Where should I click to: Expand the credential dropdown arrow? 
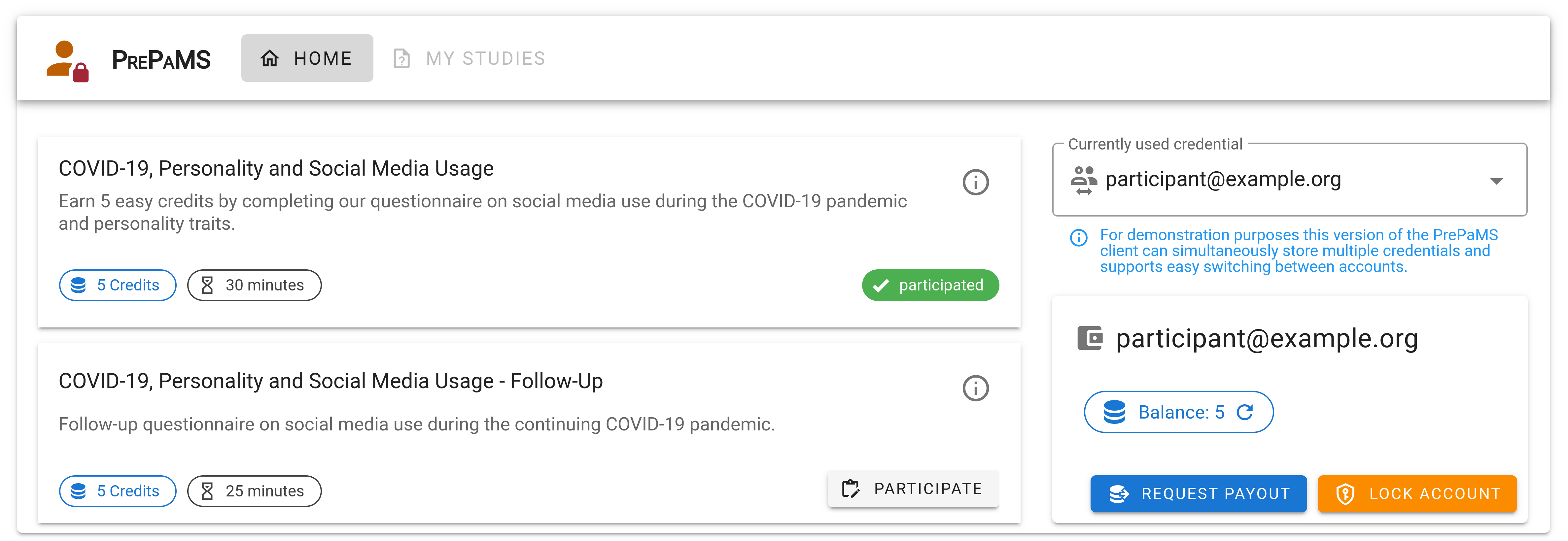[x=1496, y=181]
